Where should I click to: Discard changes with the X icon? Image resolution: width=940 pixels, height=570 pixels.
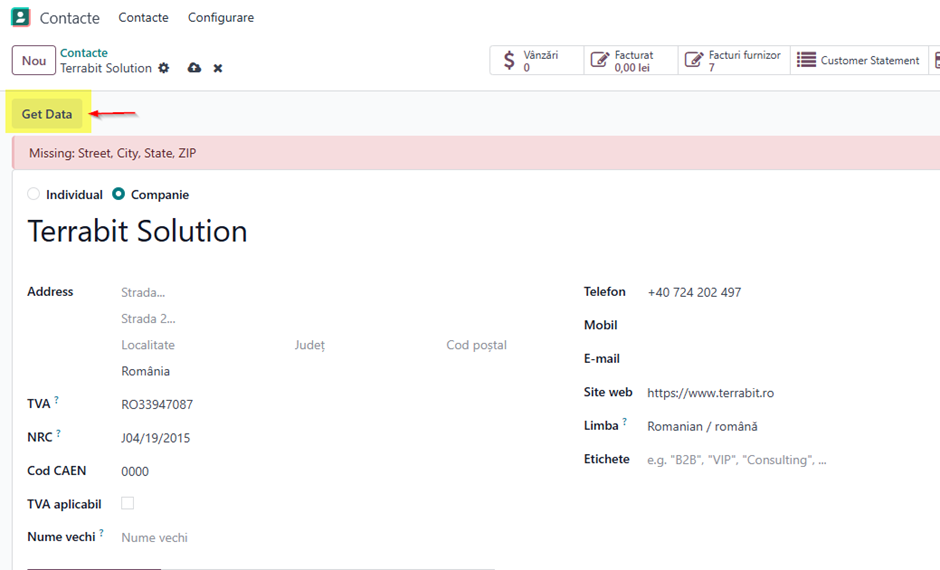[x=218, y=68]
